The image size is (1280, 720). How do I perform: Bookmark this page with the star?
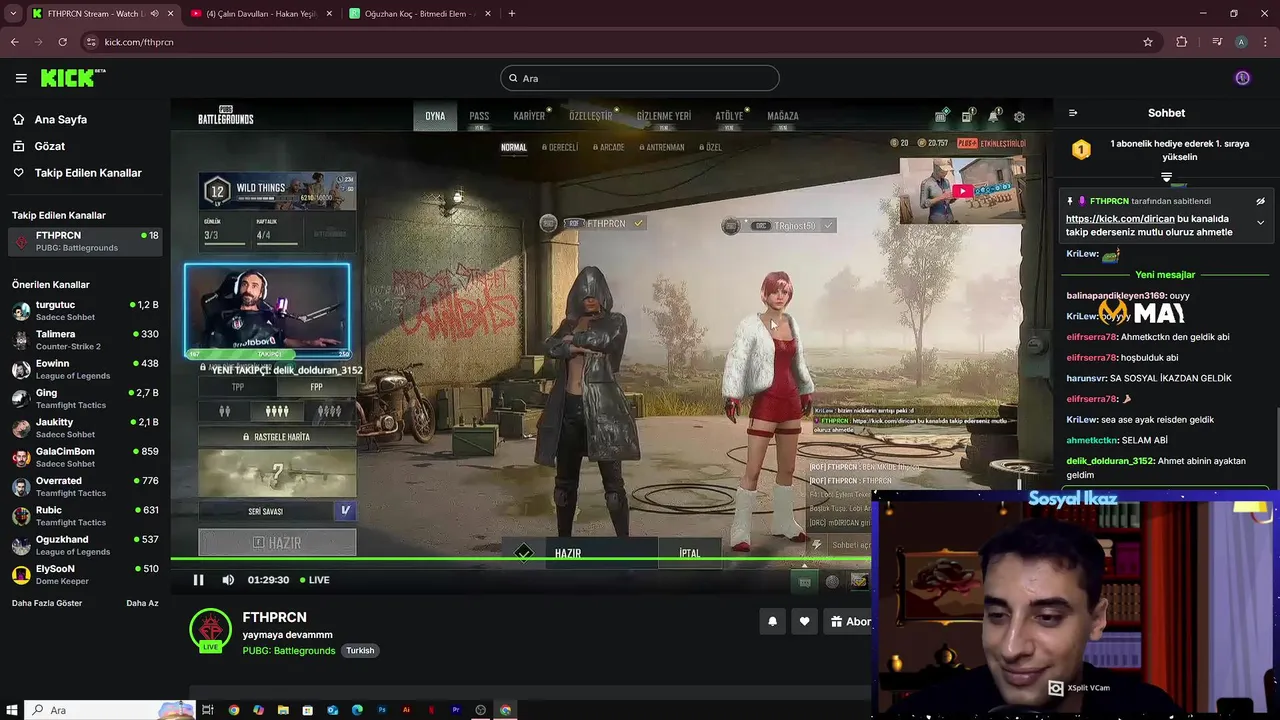tap(1148, 42)
